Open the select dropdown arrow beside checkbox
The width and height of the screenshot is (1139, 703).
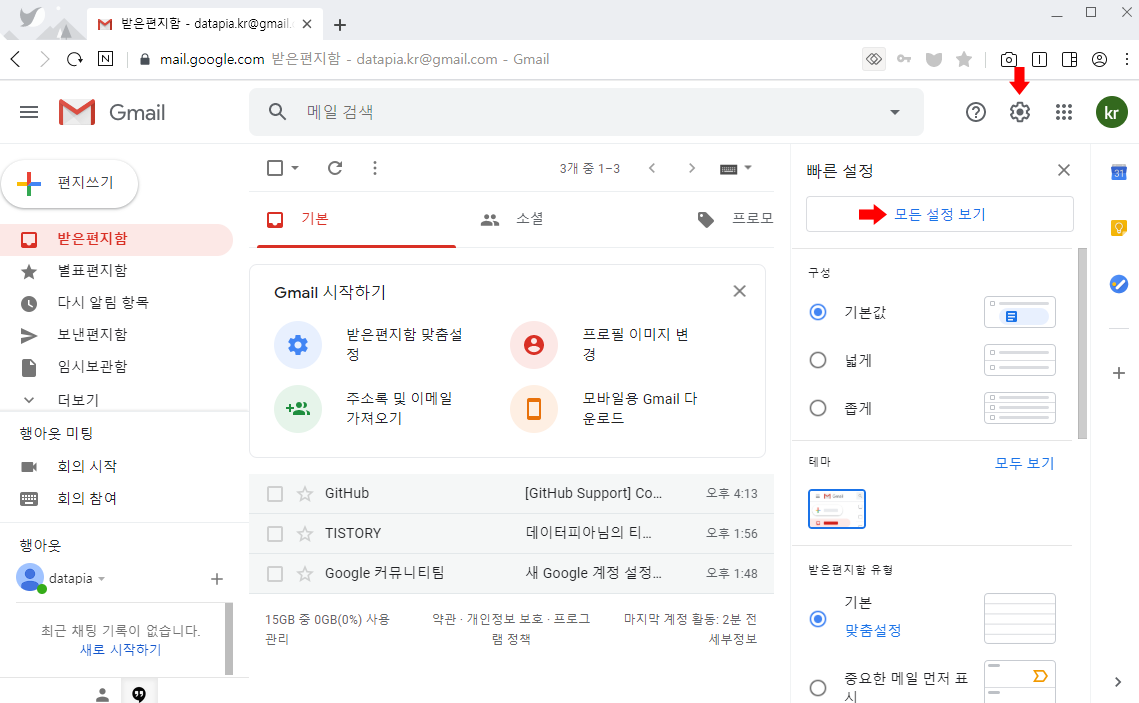click(295, 168)
